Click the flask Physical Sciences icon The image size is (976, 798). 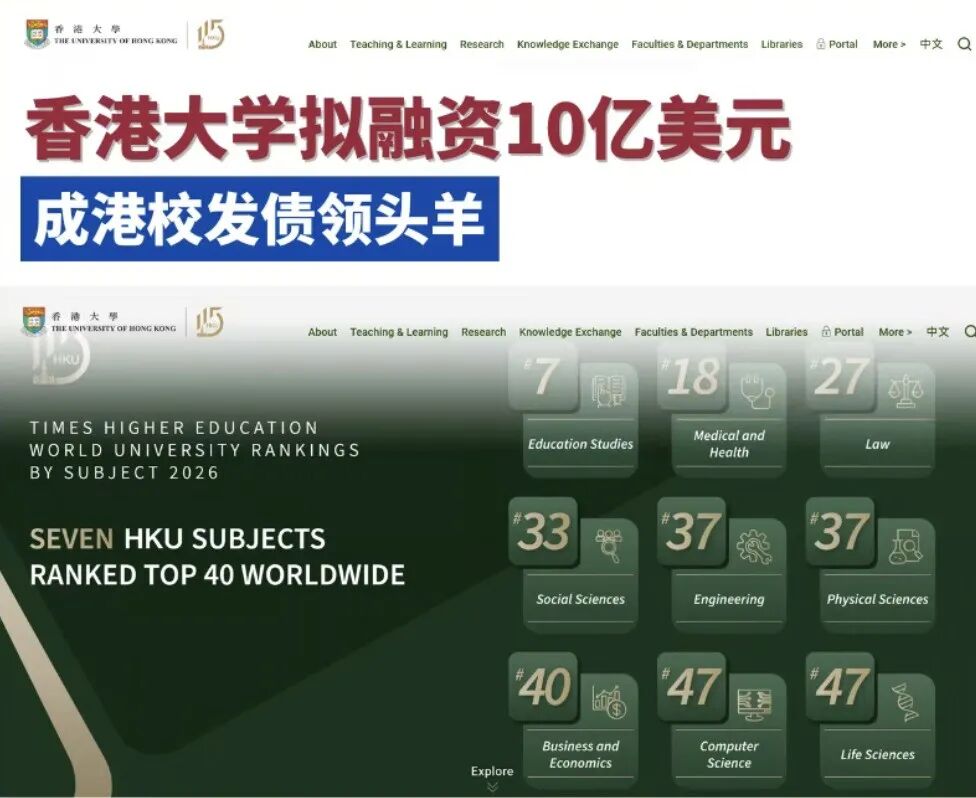click(906, 547)
